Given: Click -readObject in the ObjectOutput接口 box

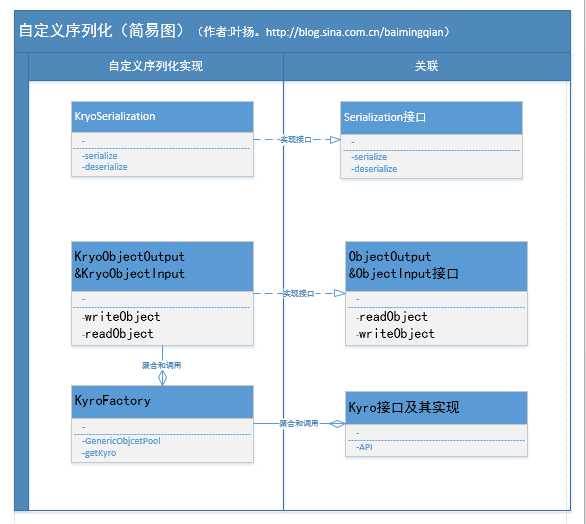Looking at the screenshot, I should point(392,317).
